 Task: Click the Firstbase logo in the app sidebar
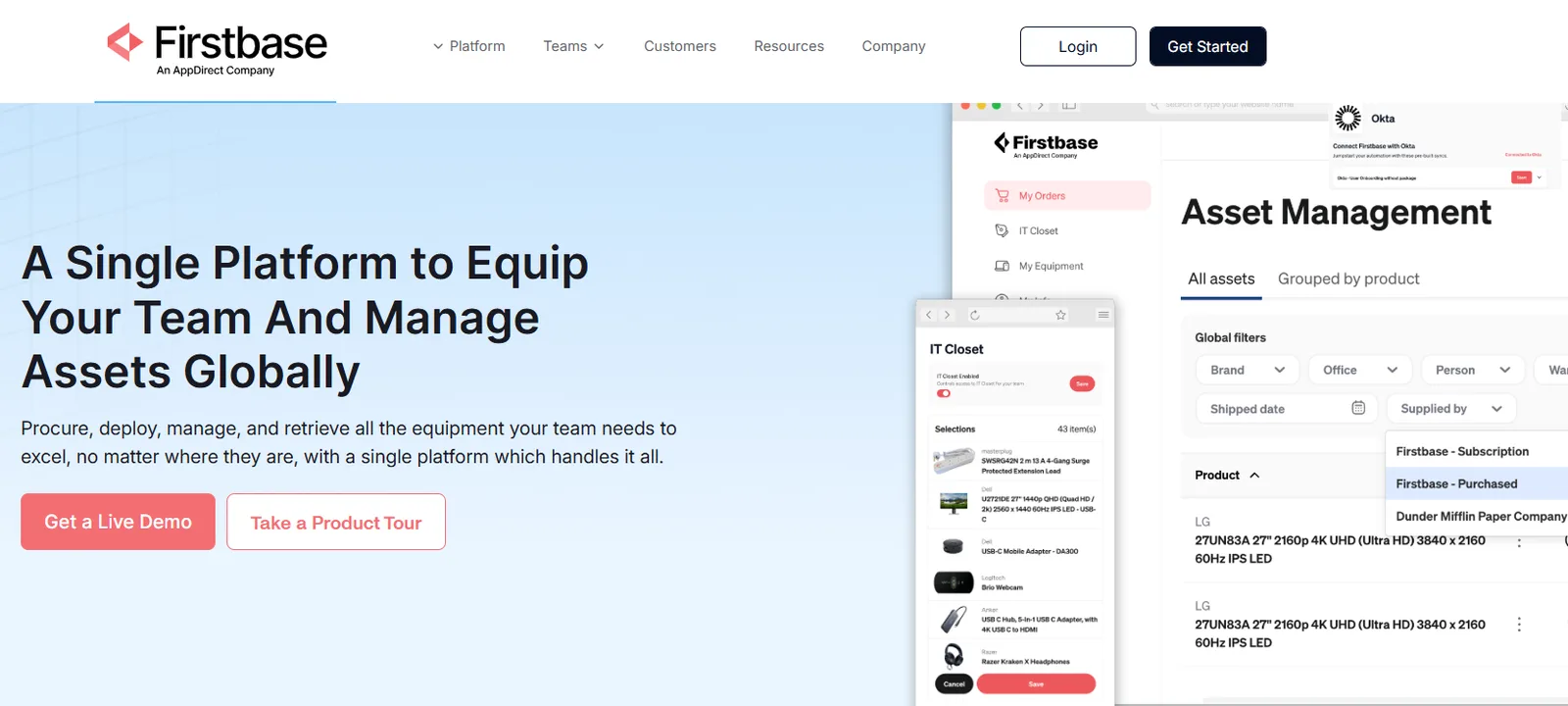click(x=1046, y=144)
